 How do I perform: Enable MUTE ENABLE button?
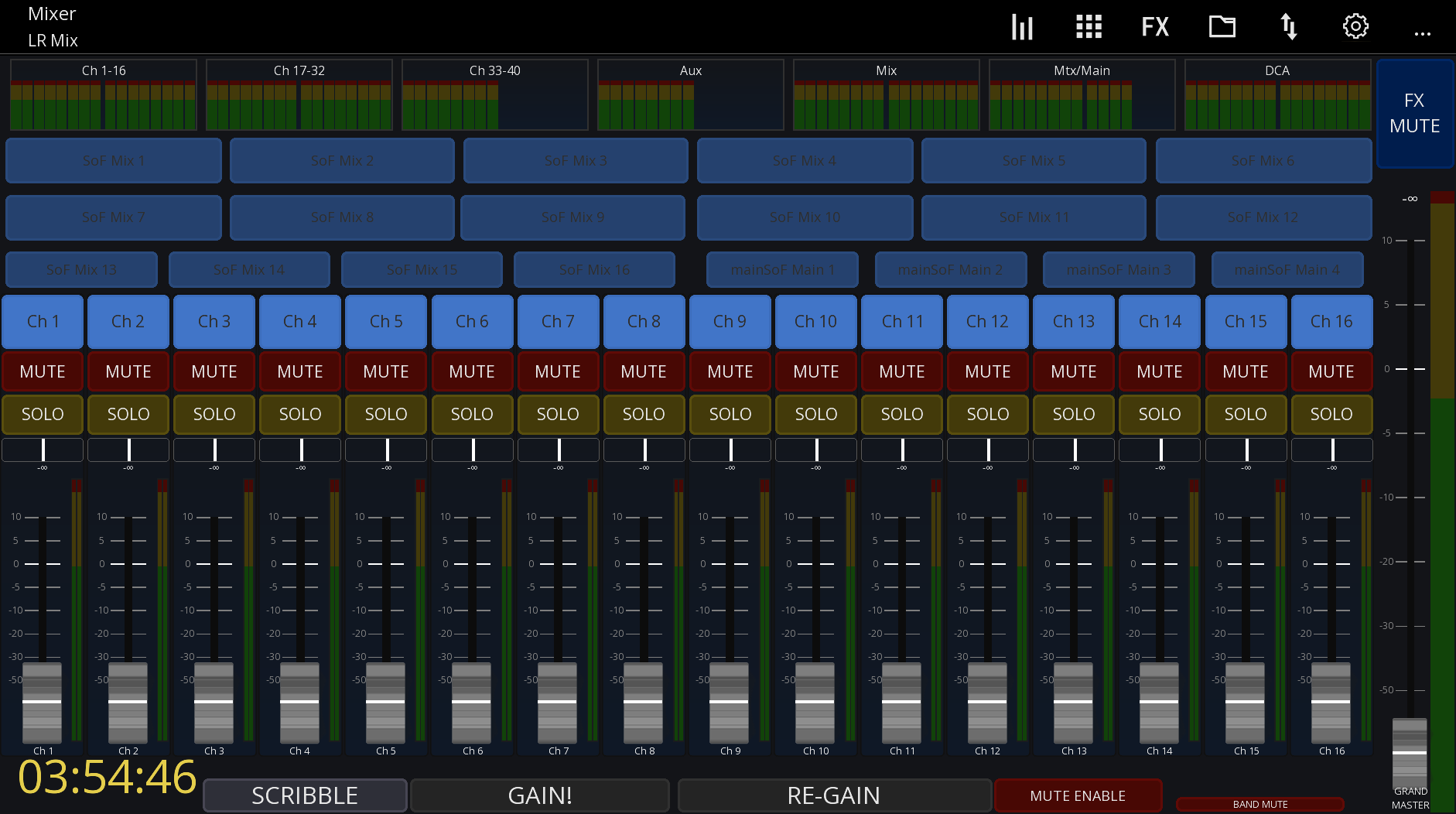click(1078, 795)
